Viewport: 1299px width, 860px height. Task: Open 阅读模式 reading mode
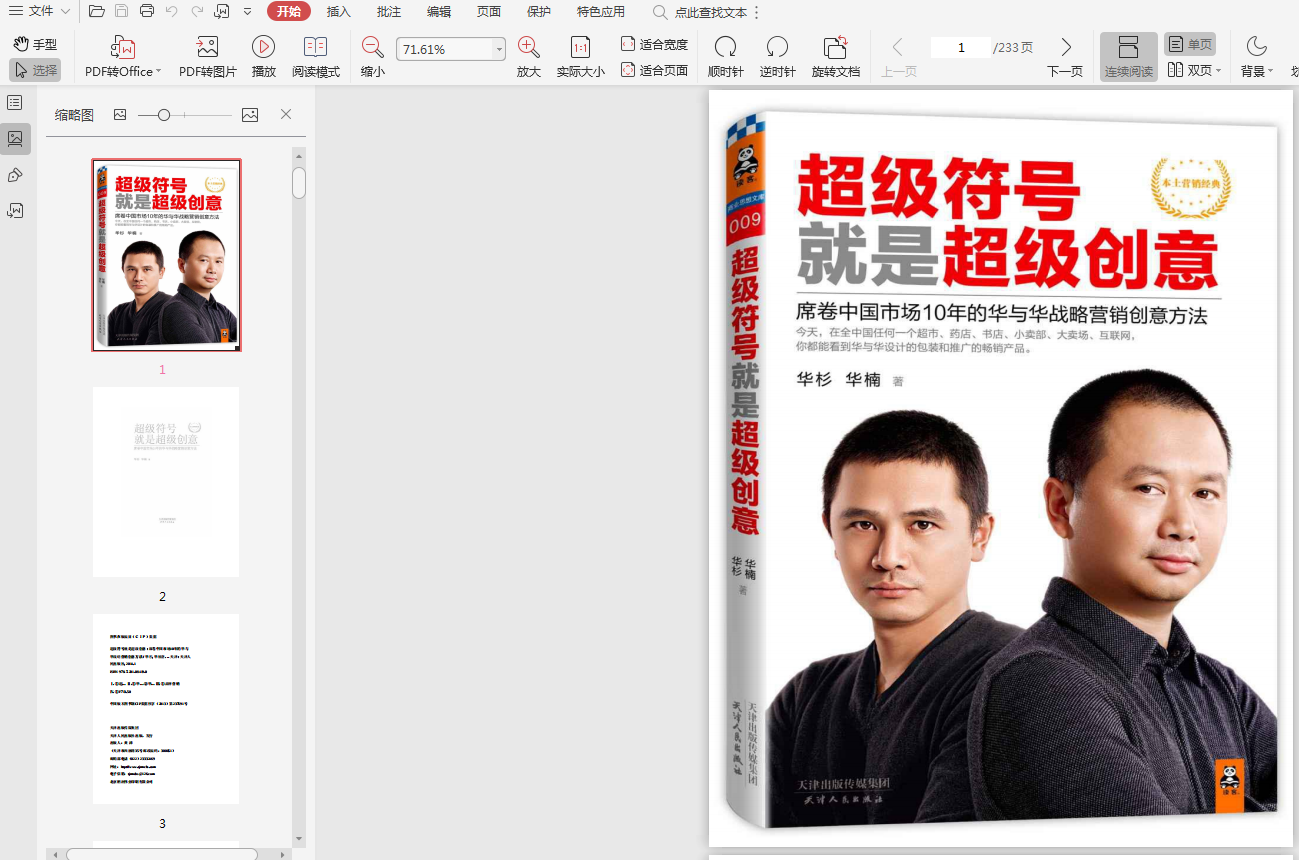pos(316,48)
